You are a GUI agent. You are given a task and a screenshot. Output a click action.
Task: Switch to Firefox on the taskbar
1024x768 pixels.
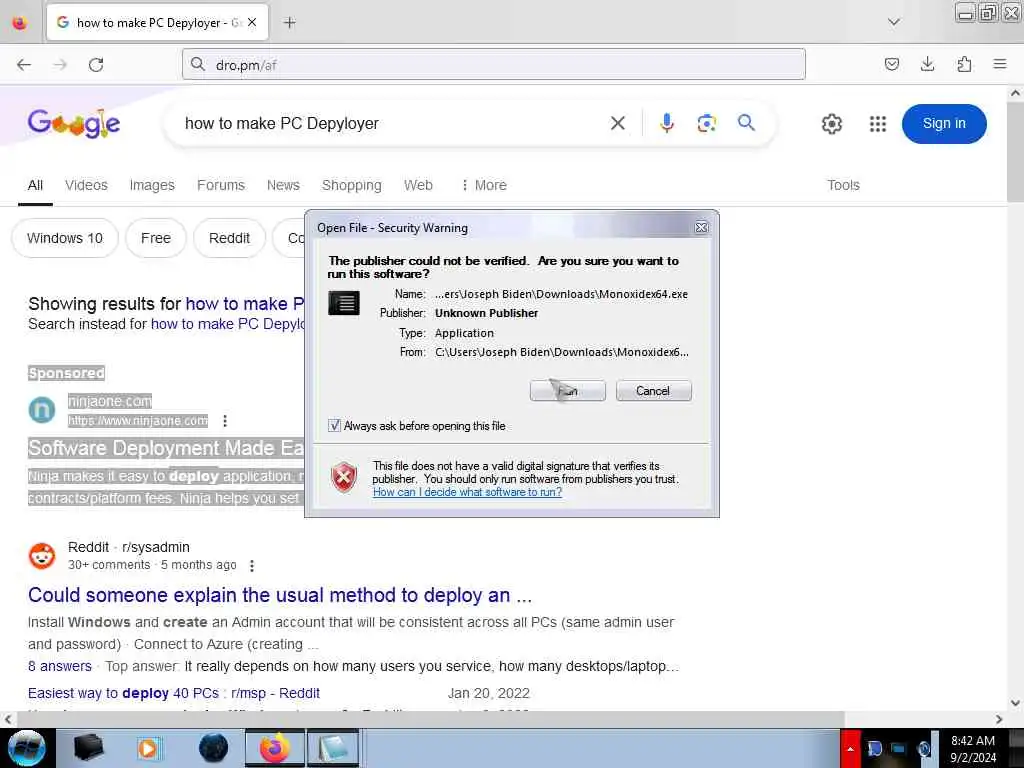pyautogui.click(x=275, y=748)
